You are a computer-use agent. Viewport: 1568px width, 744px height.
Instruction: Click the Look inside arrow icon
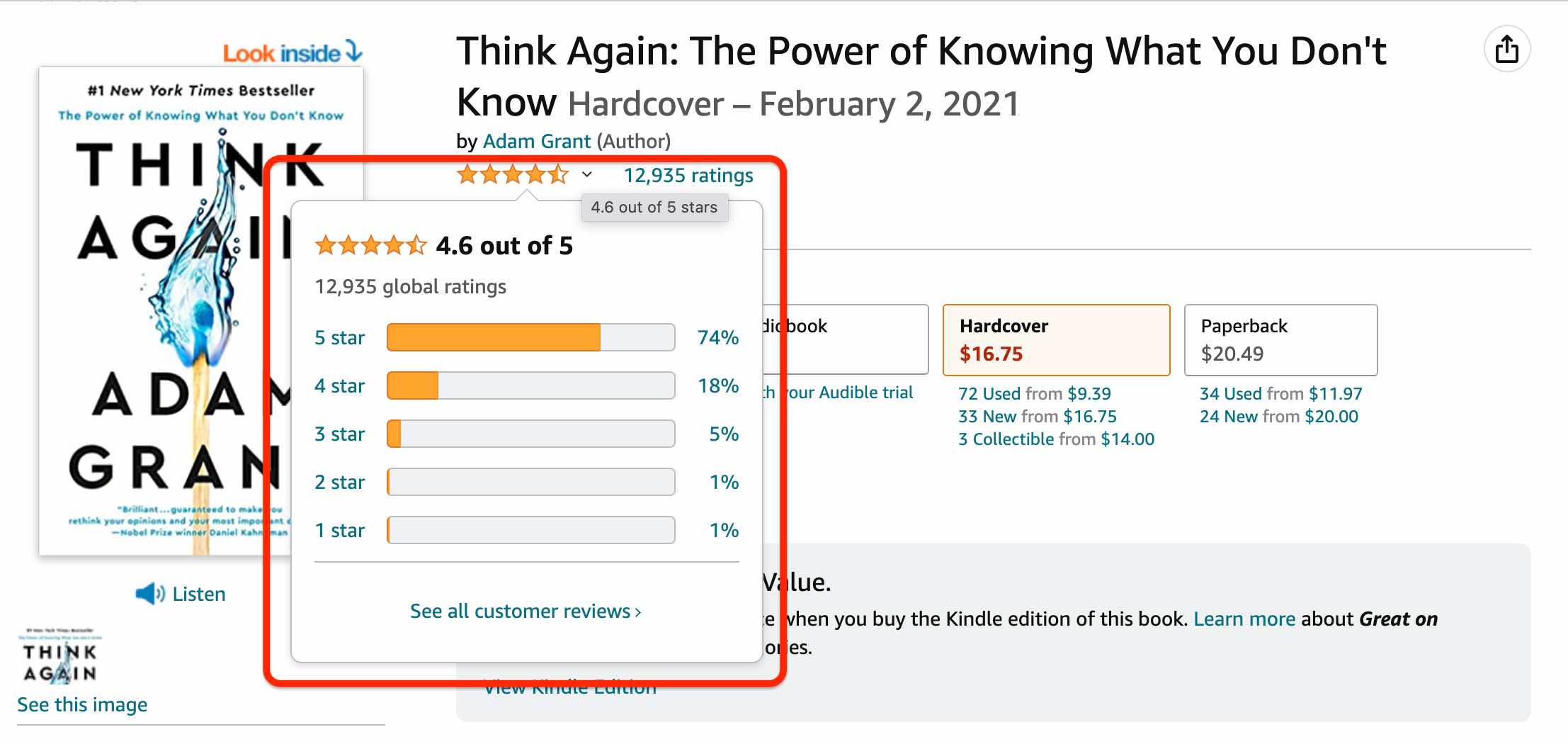pyautogui.click(x=352, y=52)
